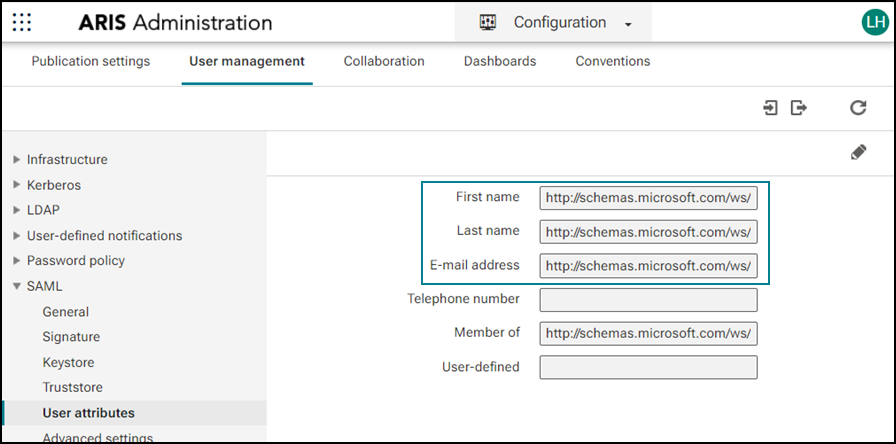Go to the Dashboards tab
The image size is (896, 444).
[500, 61]
